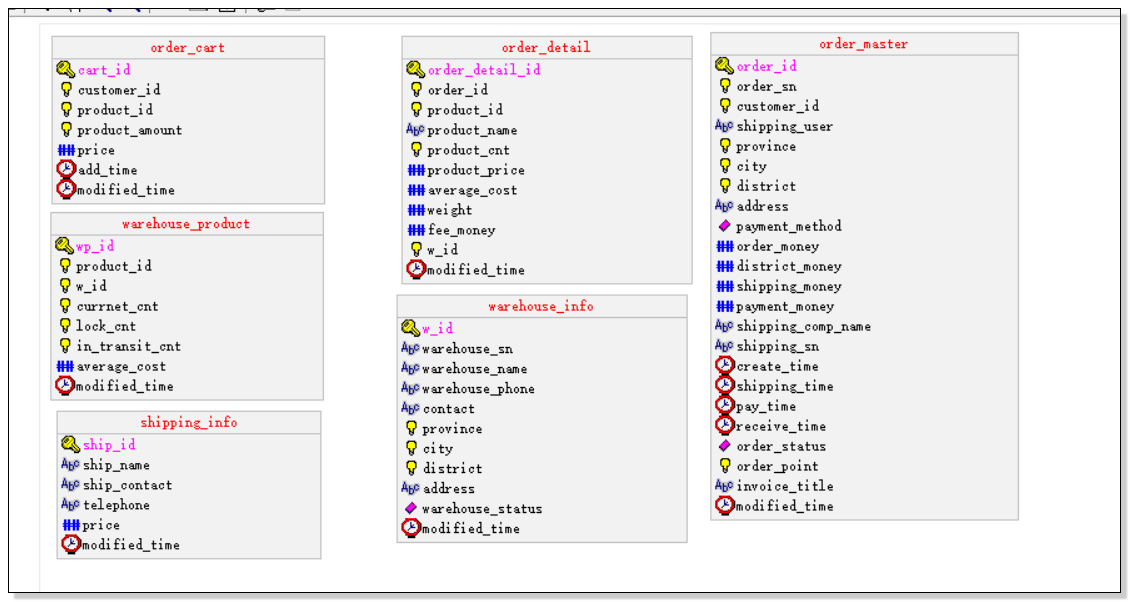Click the order_sn field in order_master
1130x602 pixels.
coord(766,86)
